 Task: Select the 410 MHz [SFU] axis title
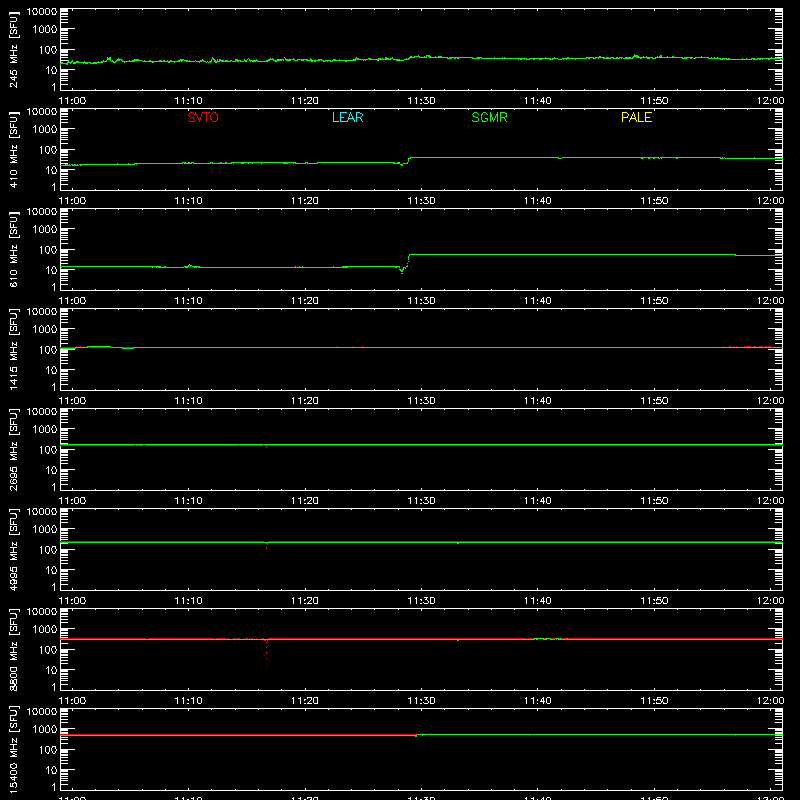[13, 149]
